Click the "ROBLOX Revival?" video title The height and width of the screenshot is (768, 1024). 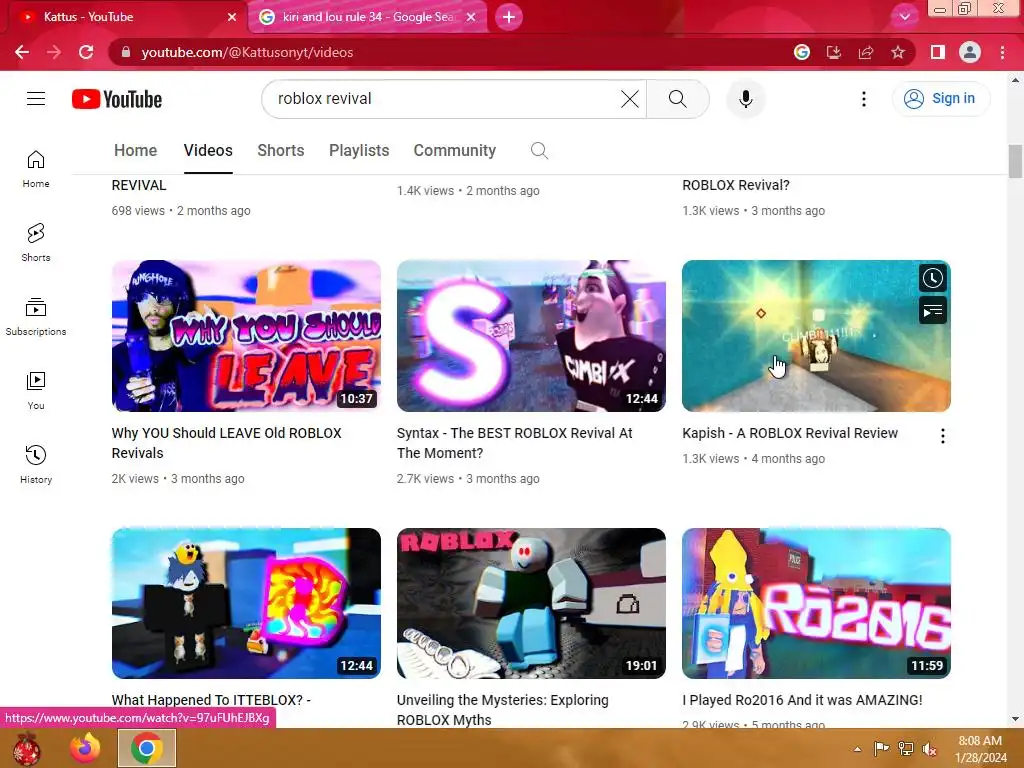coord(736,185)
